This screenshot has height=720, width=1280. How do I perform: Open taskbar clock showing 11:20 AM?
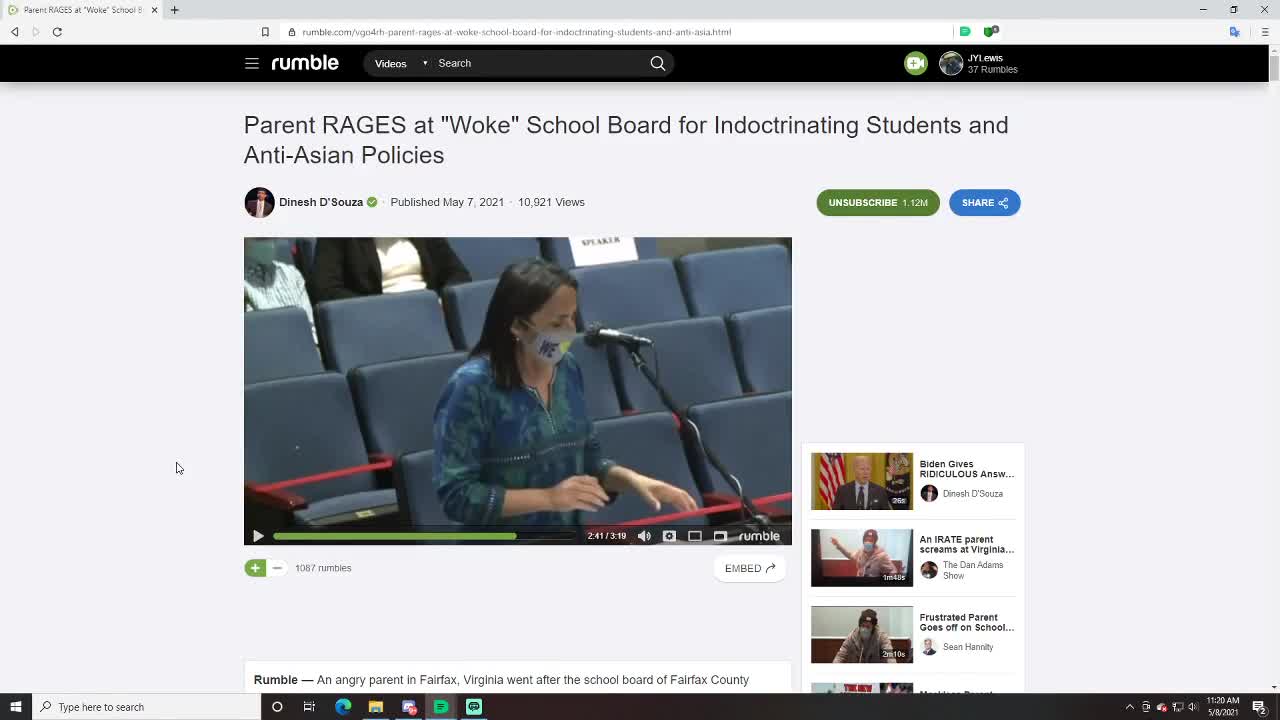[1223, 707]
